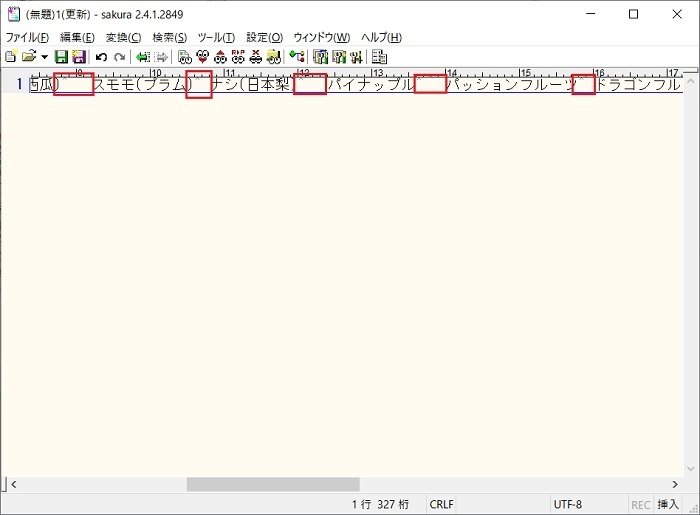Open the 設定(O) menu

click(265, 37)
